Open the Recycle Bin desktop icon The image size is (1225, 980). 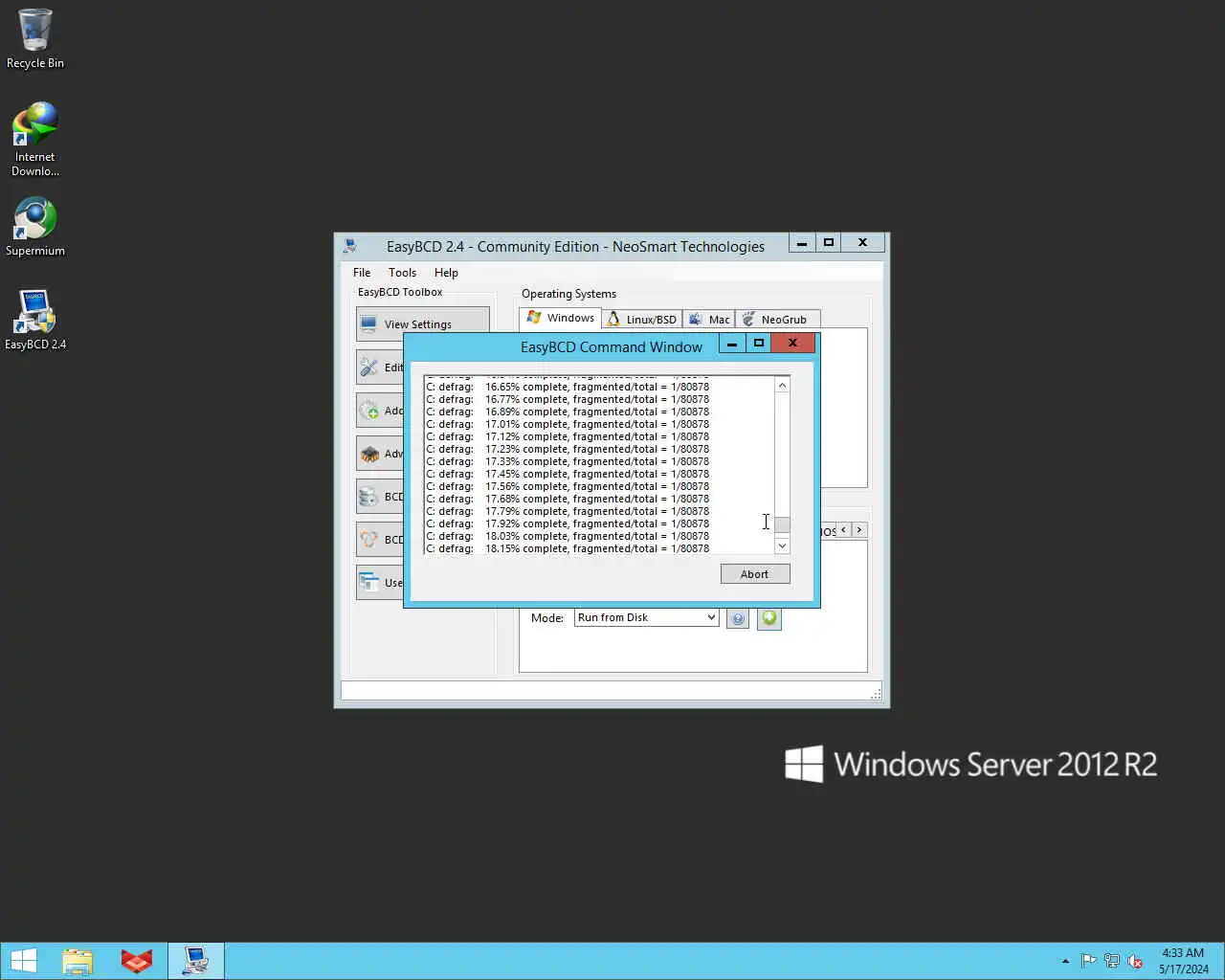(x=34, y=39)
